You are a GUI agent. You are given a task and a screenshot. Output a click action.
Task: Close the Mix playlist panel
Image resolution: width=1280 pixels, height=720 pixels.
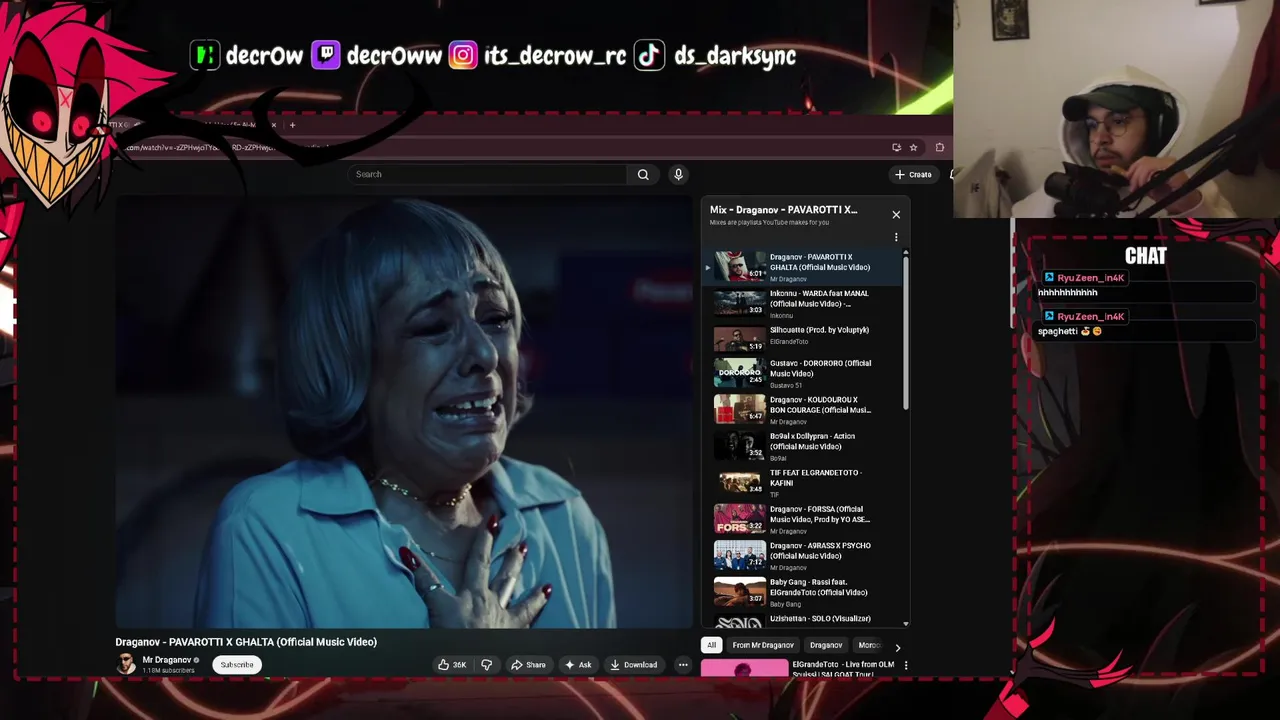(x=896, y=214)
